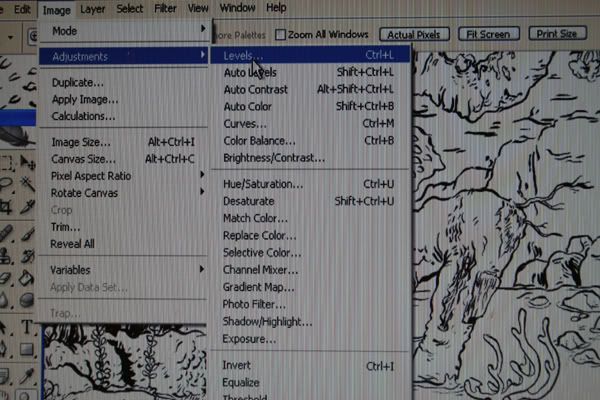The image size is (600, 400).
Task: Click the Print Size button
Action: click(x=557, y=34)
